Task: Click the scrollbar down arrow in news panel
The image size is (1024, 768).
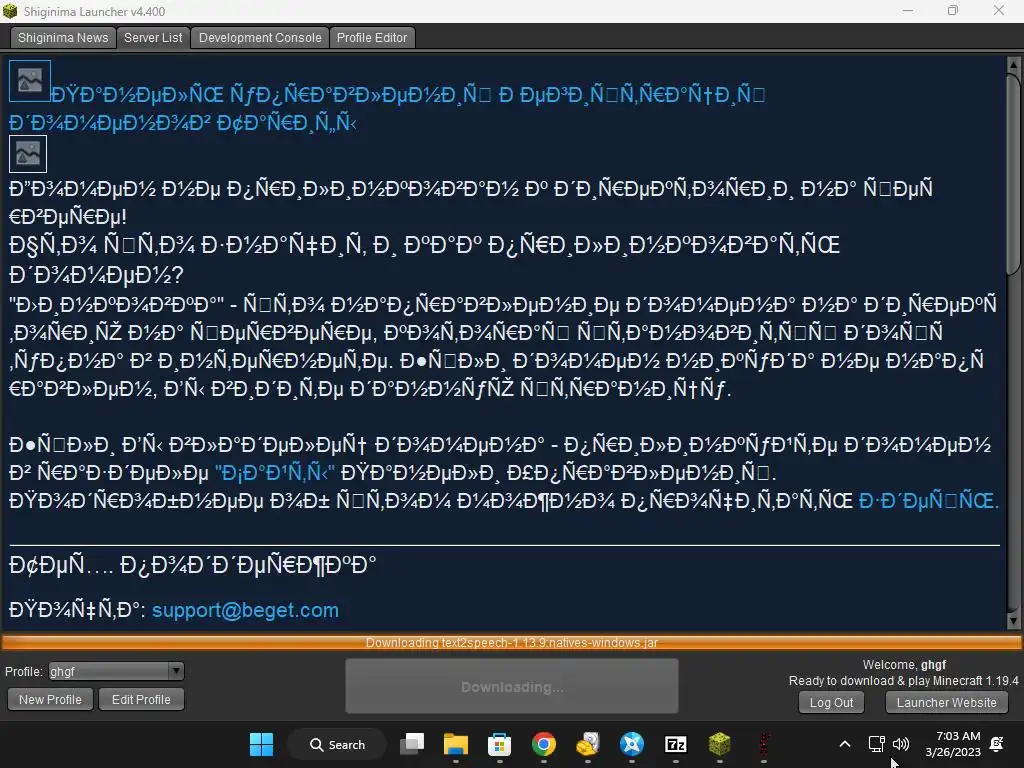Action: click(x=1014, y=621)
